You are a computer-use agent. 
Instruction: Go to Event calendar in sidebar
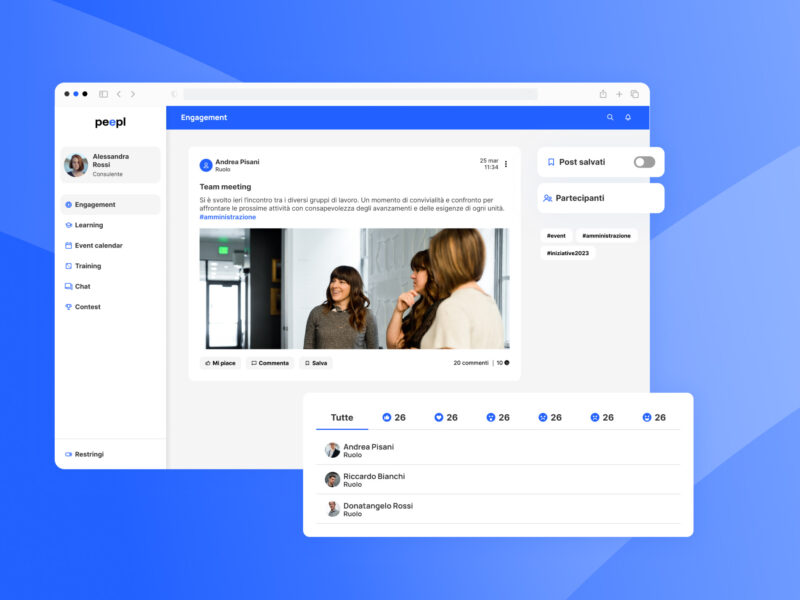coord(98,246)
